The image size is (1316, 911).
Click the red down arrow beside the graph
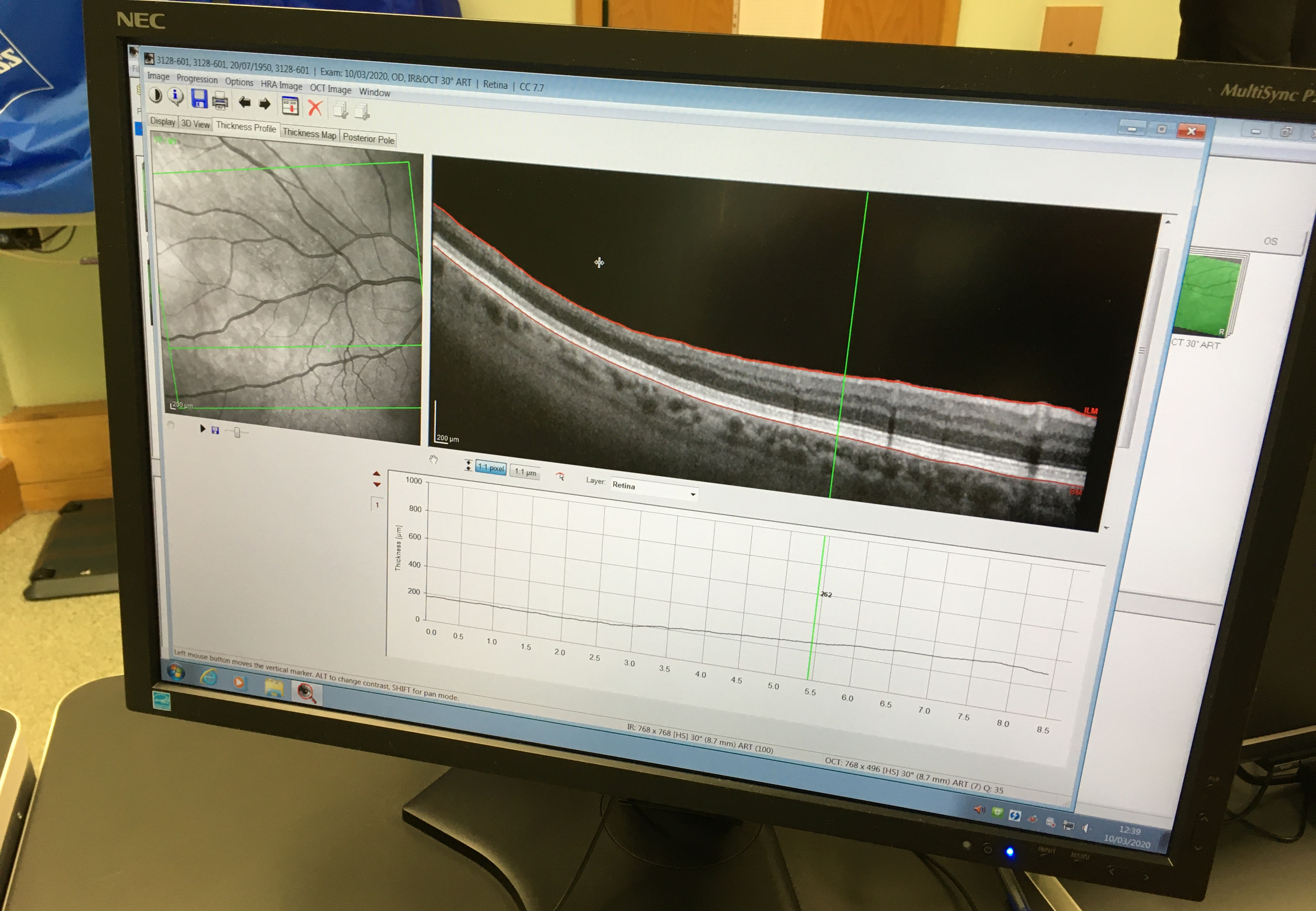[377, 484]
